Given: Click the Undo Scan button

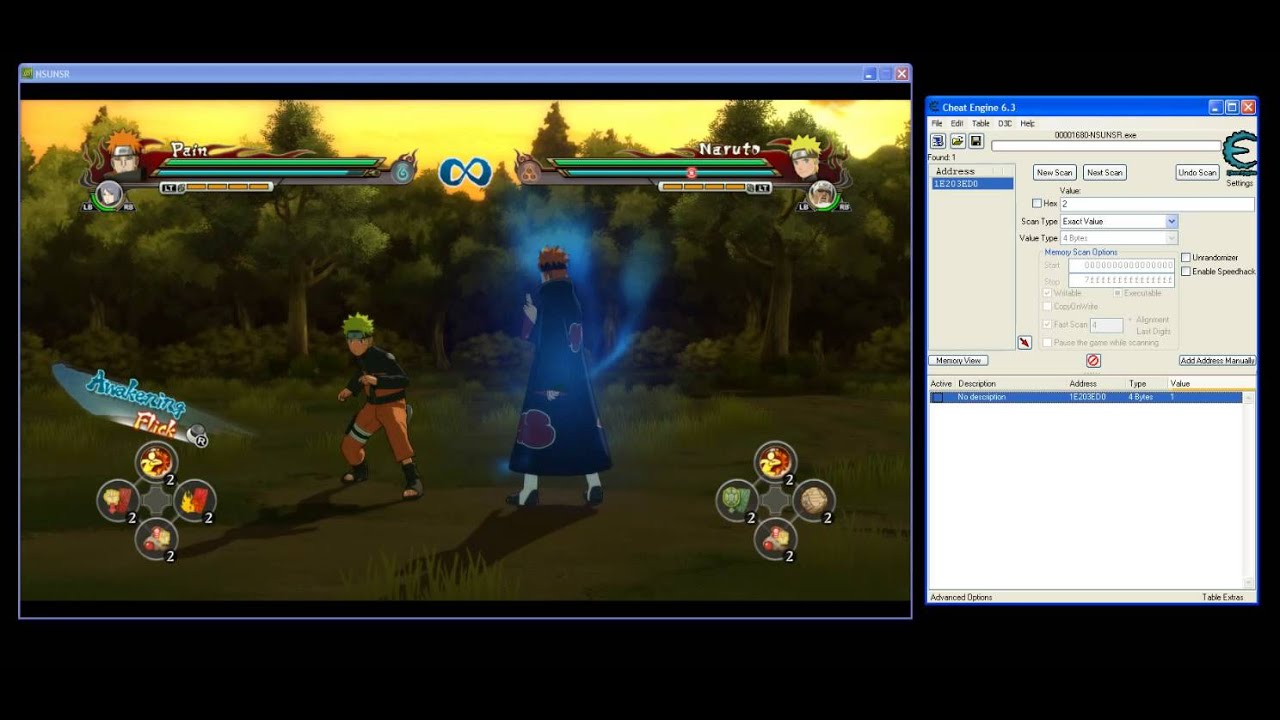Looking at the screenshot, I should [1197, 172].
